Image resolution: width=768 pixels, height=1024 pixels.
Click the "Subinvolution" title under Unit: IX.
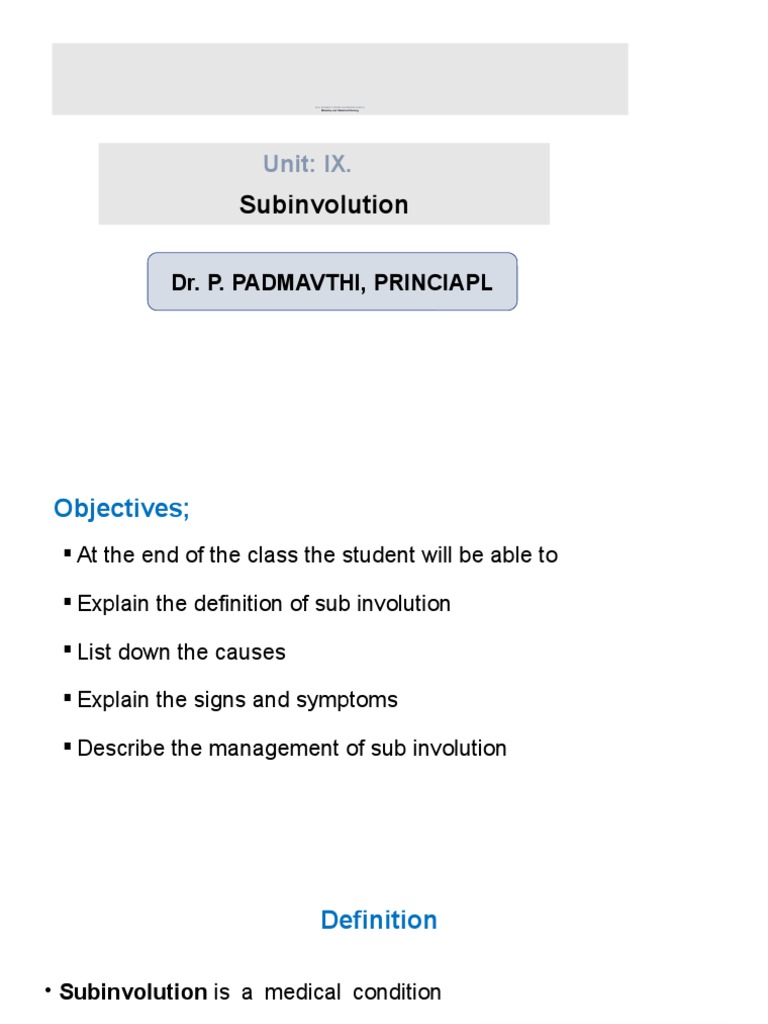tap(324, 205)
